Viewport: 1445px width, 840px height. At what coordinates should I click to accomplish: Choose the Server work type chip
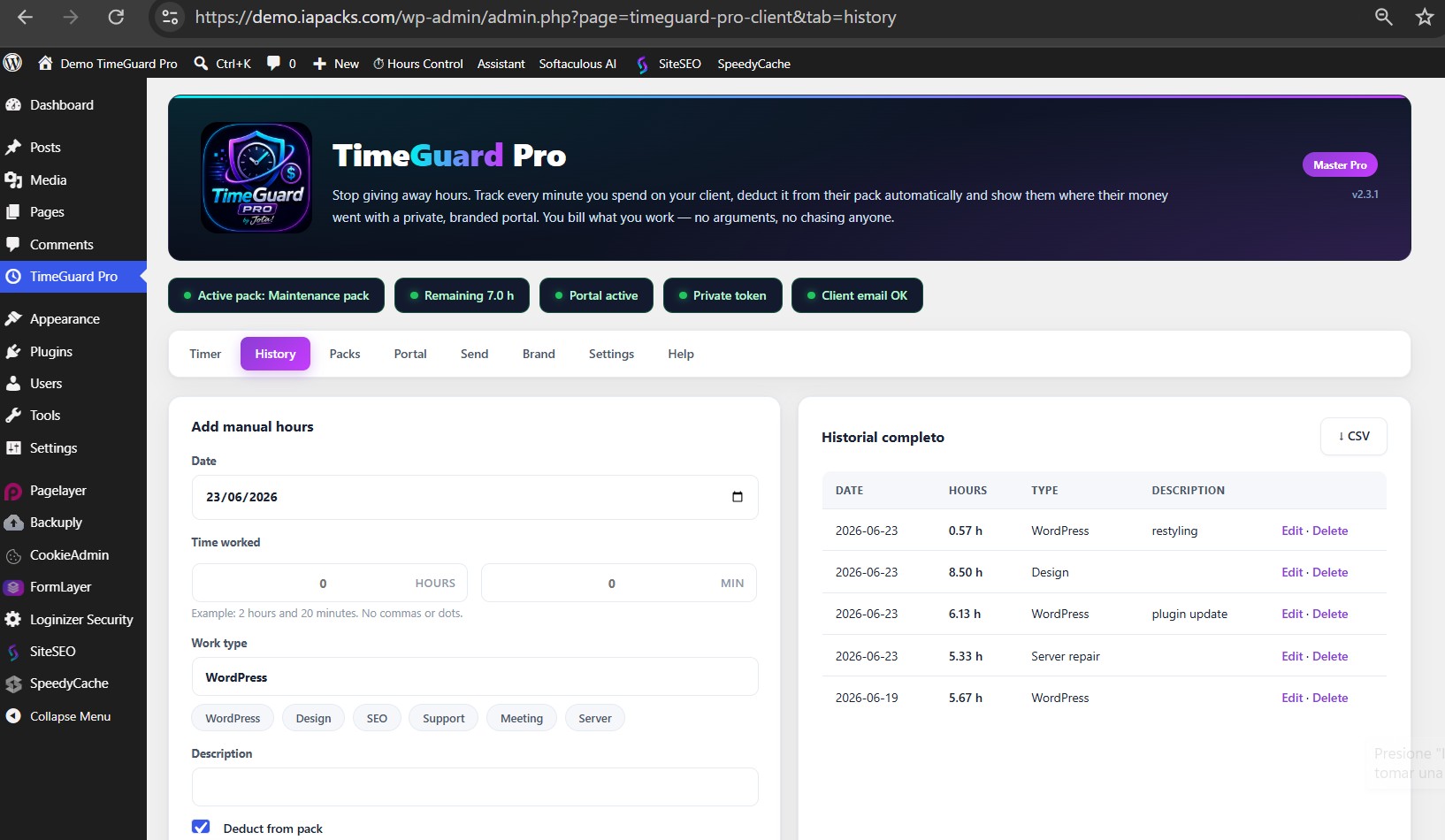pos(595,718)
